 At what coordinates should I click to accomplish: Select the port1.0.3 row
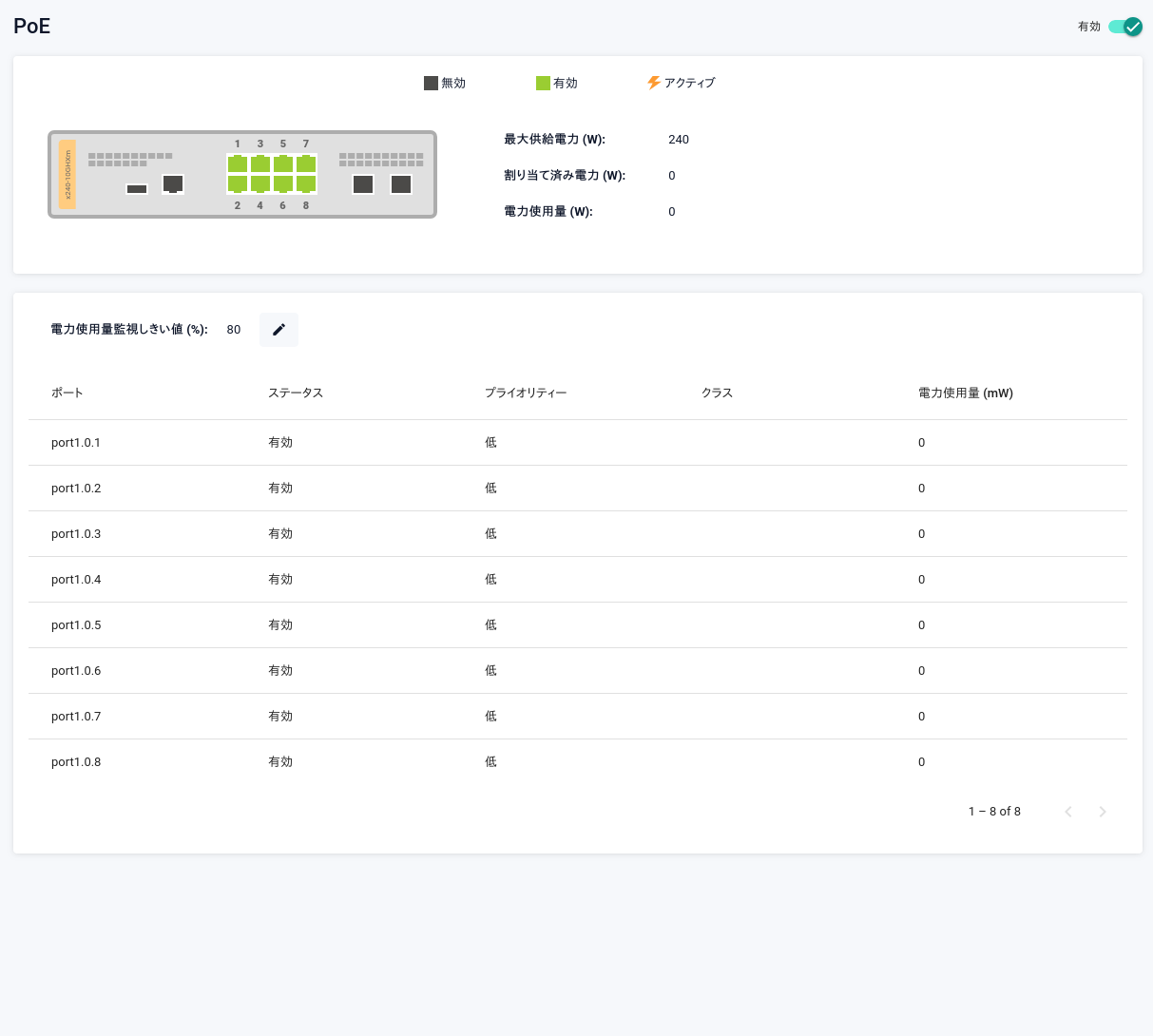(x=578, y=534)
